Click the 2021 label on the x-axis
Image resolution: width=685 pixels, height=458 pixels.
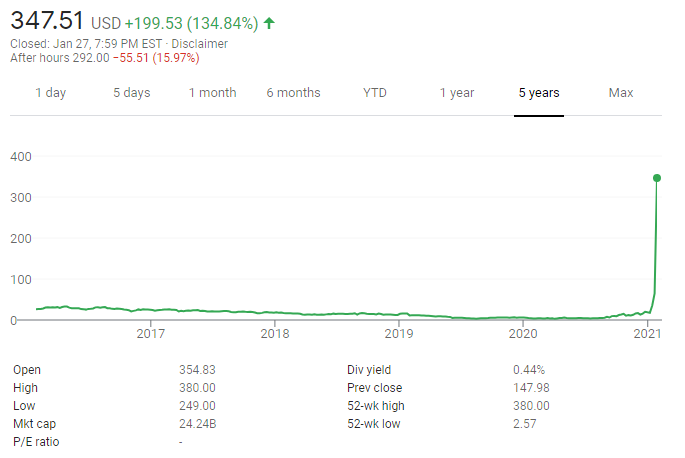[646, 334]
